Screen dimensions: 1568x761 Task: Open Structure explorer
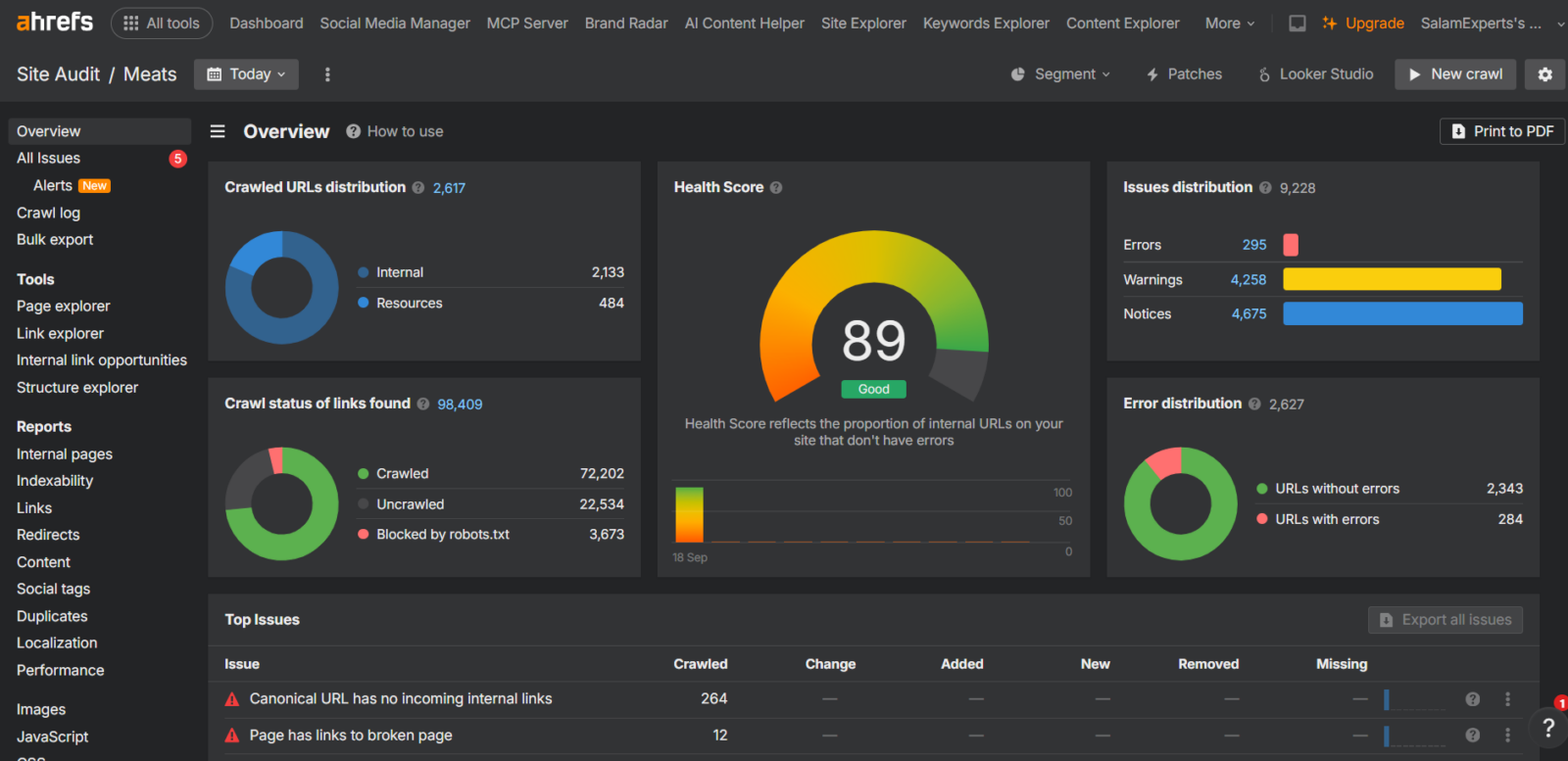tap(77, 388)
